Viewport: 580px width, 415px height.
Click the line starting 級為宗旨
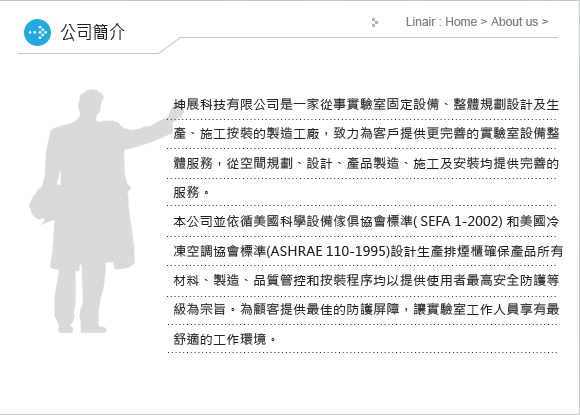point(366,309)
